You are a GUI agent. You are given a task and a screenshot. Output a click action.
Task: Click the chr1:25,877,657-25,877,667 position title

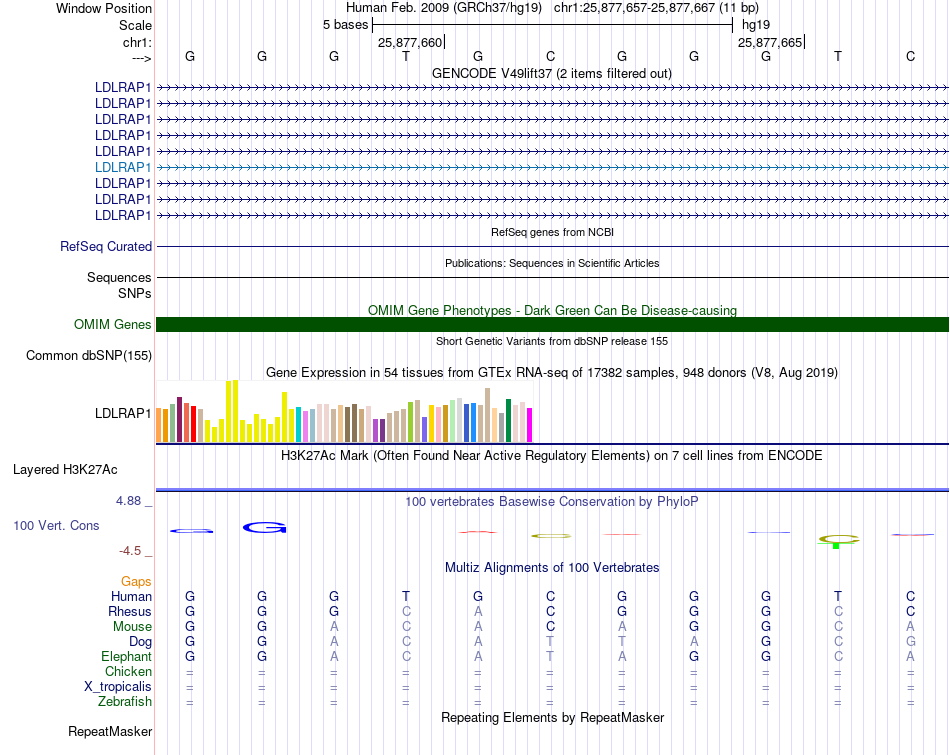coord(656,8)
